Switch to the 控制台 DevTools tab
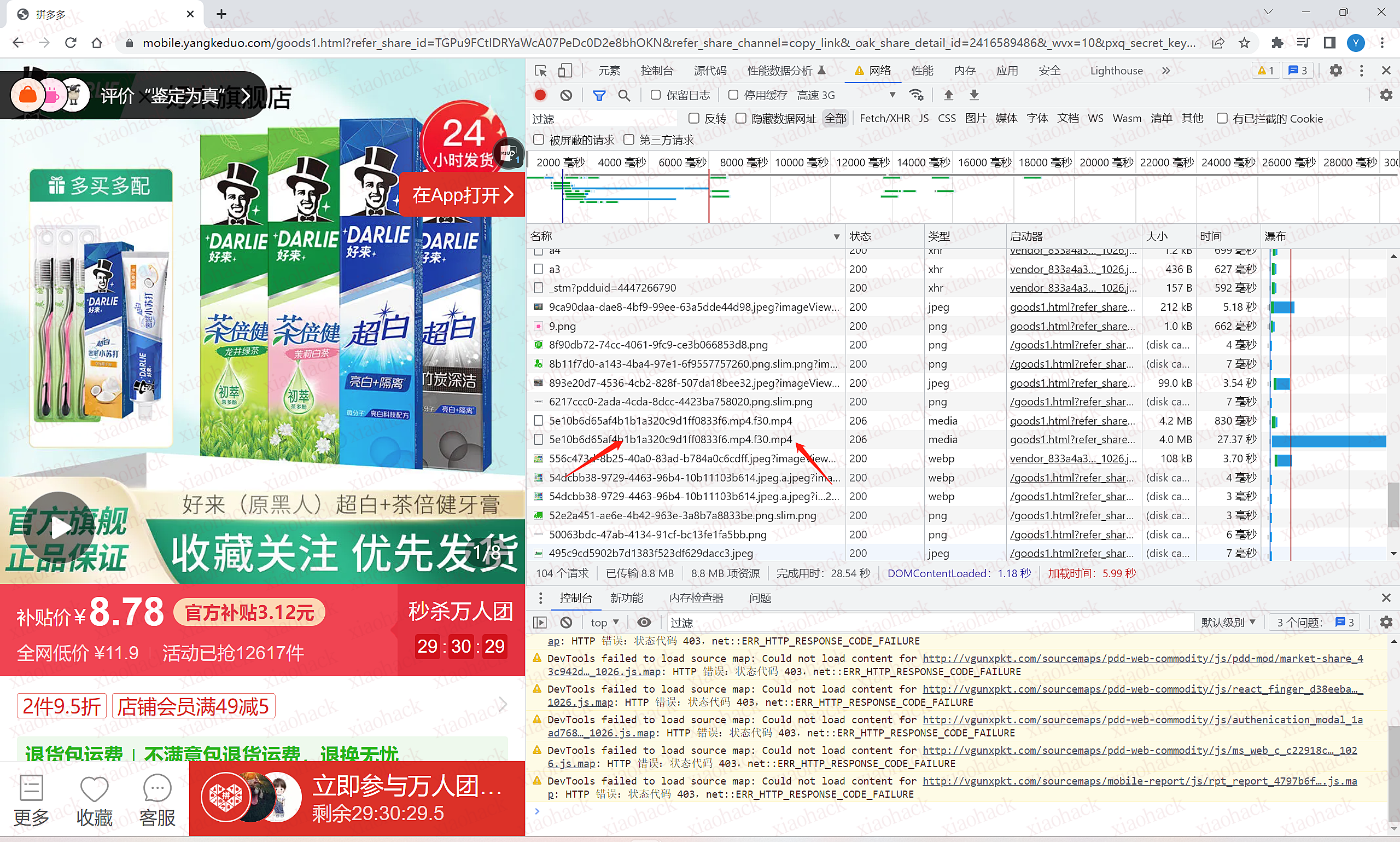The image size is (1400, 842). tap(657, 71)
